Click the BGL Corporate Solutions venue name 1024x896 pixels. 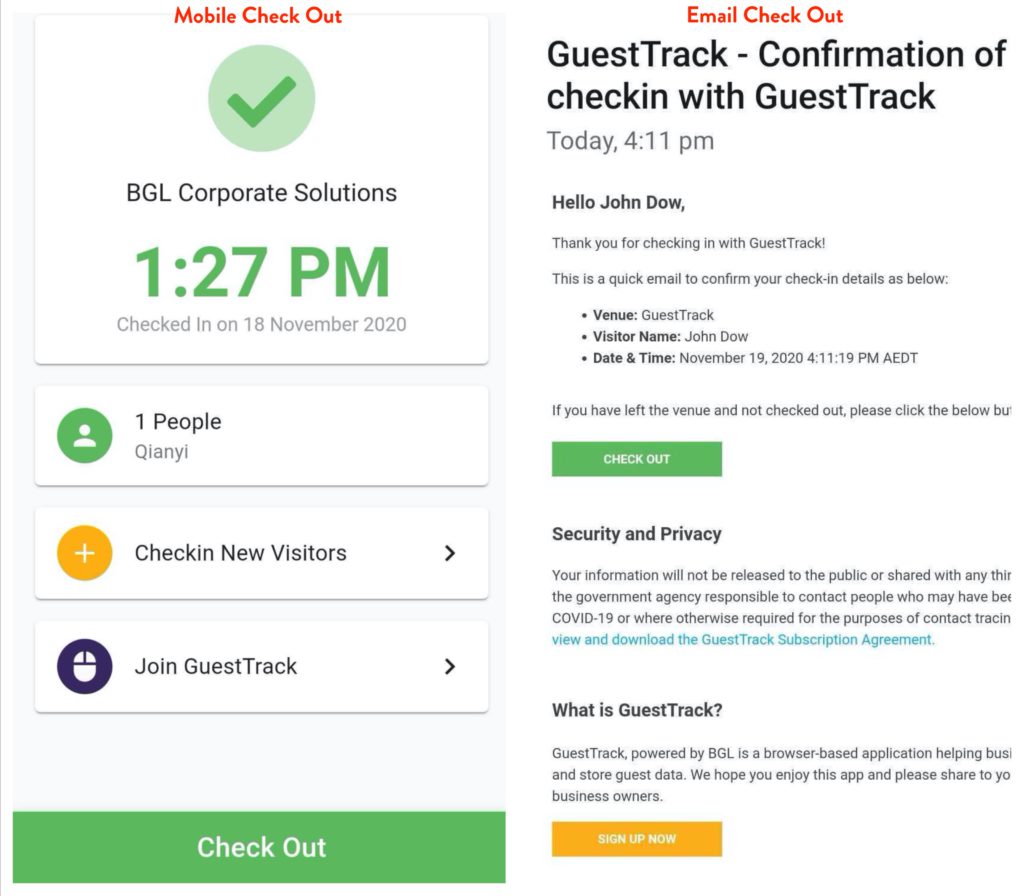(x=261, y=193)
